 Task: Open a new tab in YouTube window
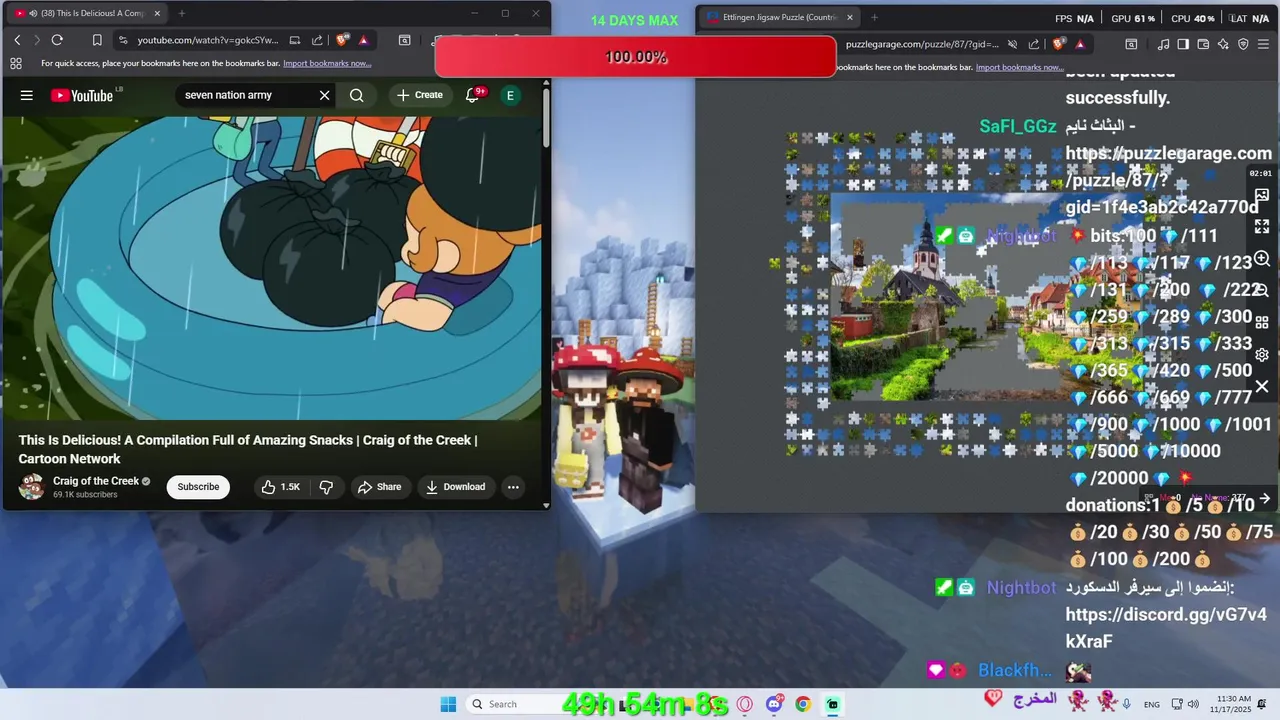click(x=181, y=13)
